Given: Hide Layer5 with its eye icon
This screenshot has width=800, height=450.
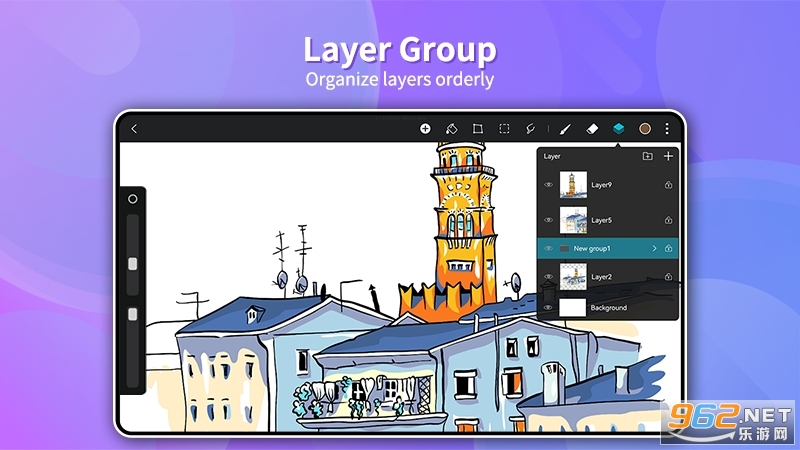Looking at the screenshot, I should coord(548,220).
